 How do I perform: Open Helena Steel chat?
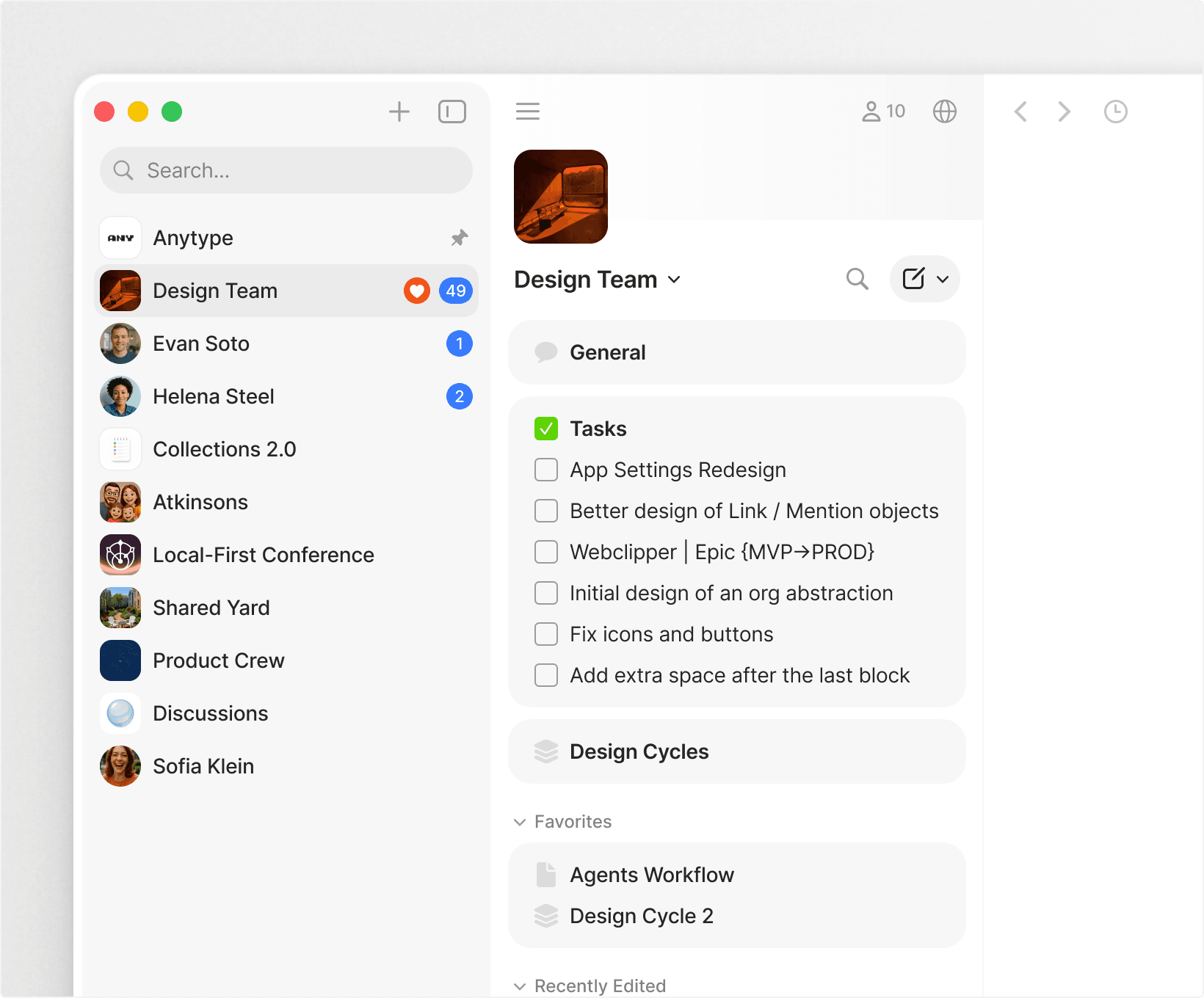(x=286, y=396)
